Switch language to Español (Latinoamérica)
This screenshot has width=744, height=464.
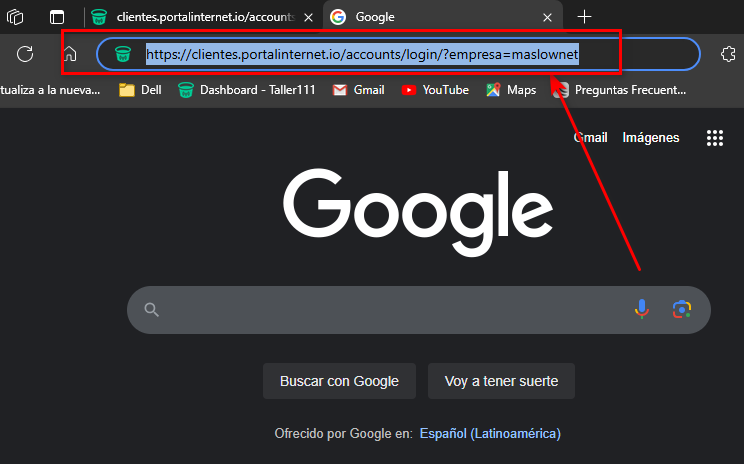(x=490, y=434)
